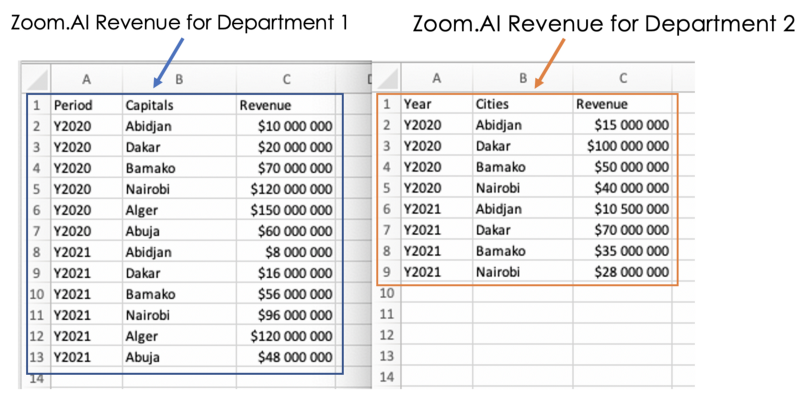Click Nairobi in row 11 of Department 1
The width and height of the screenshot is (800, 396).
pyautogui.click(x=179, y=315)
